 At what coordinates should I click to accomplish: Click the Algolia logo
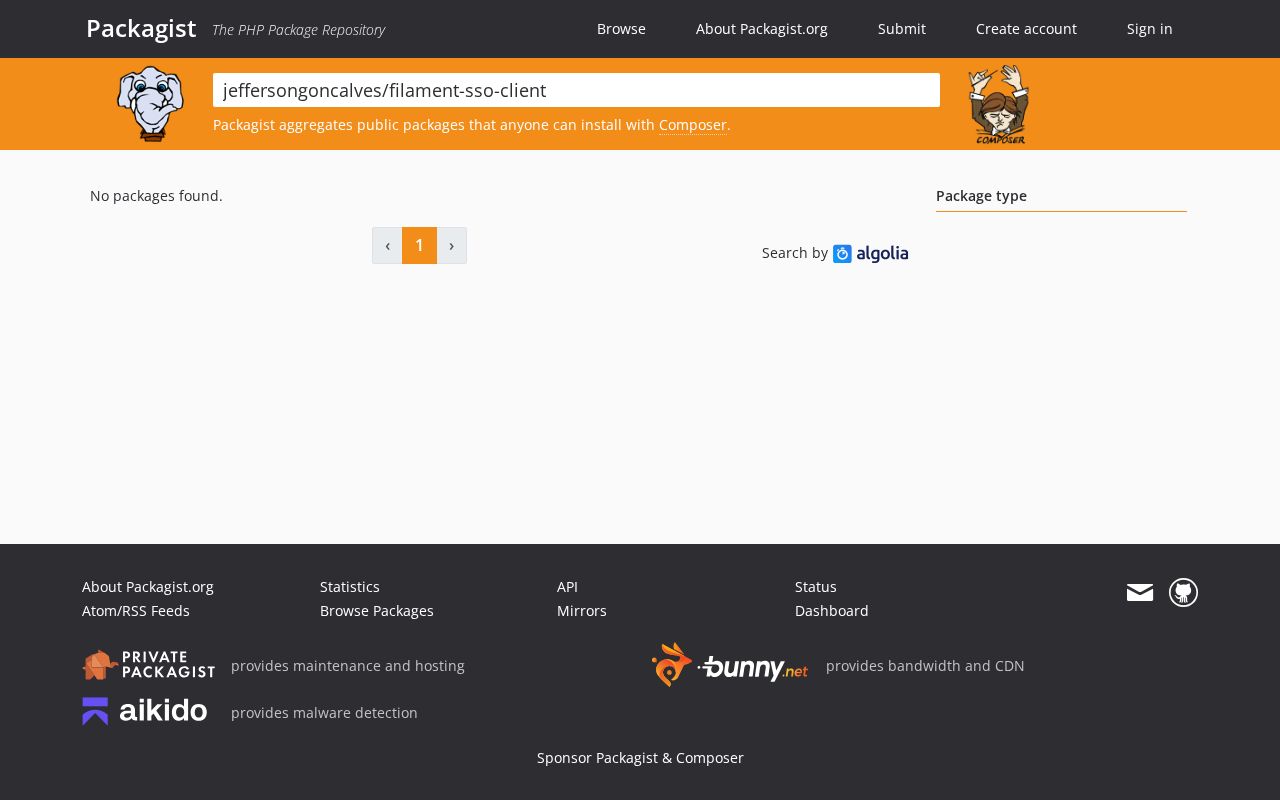point(870,254)
